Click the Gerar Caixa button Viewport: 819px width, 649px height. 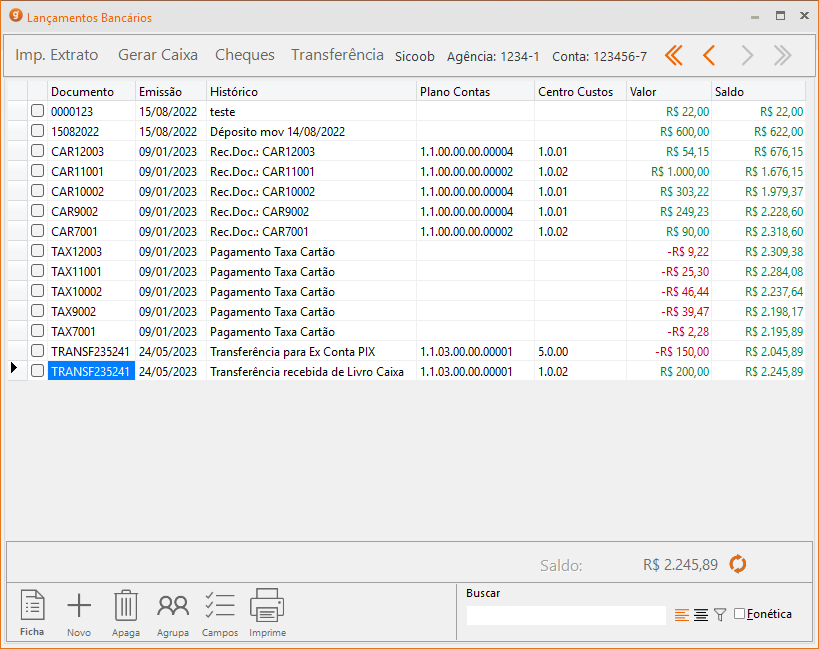coord(158,56)
